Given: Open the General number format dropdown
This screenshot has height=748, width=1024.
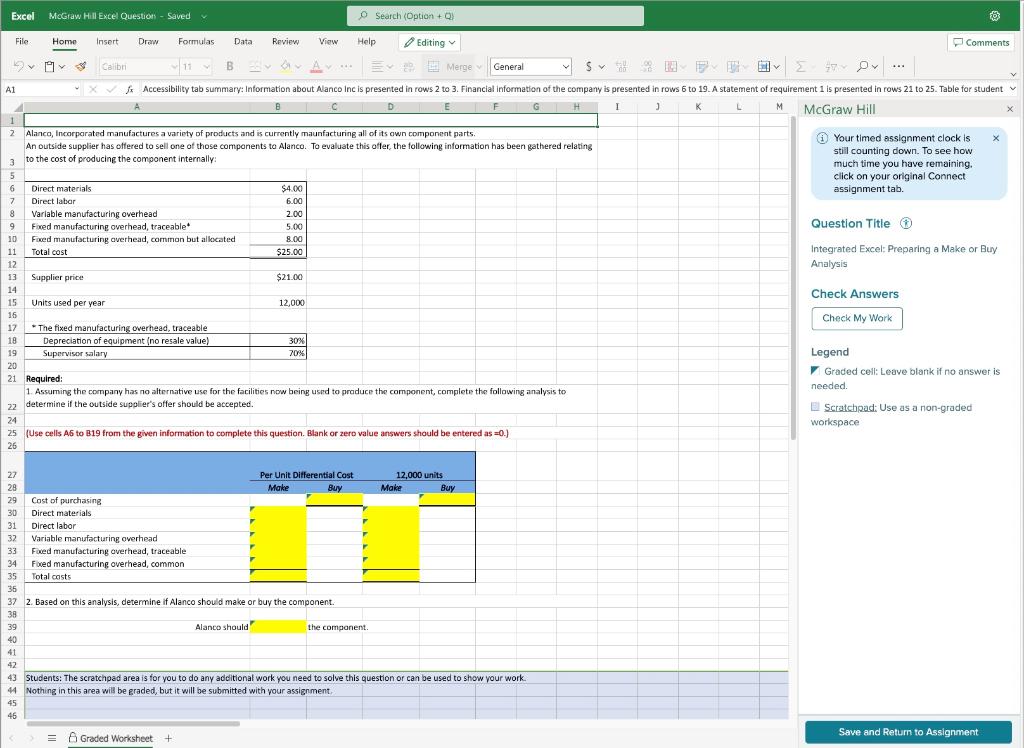Looking at the screenshot, I should tap(566, 67).
